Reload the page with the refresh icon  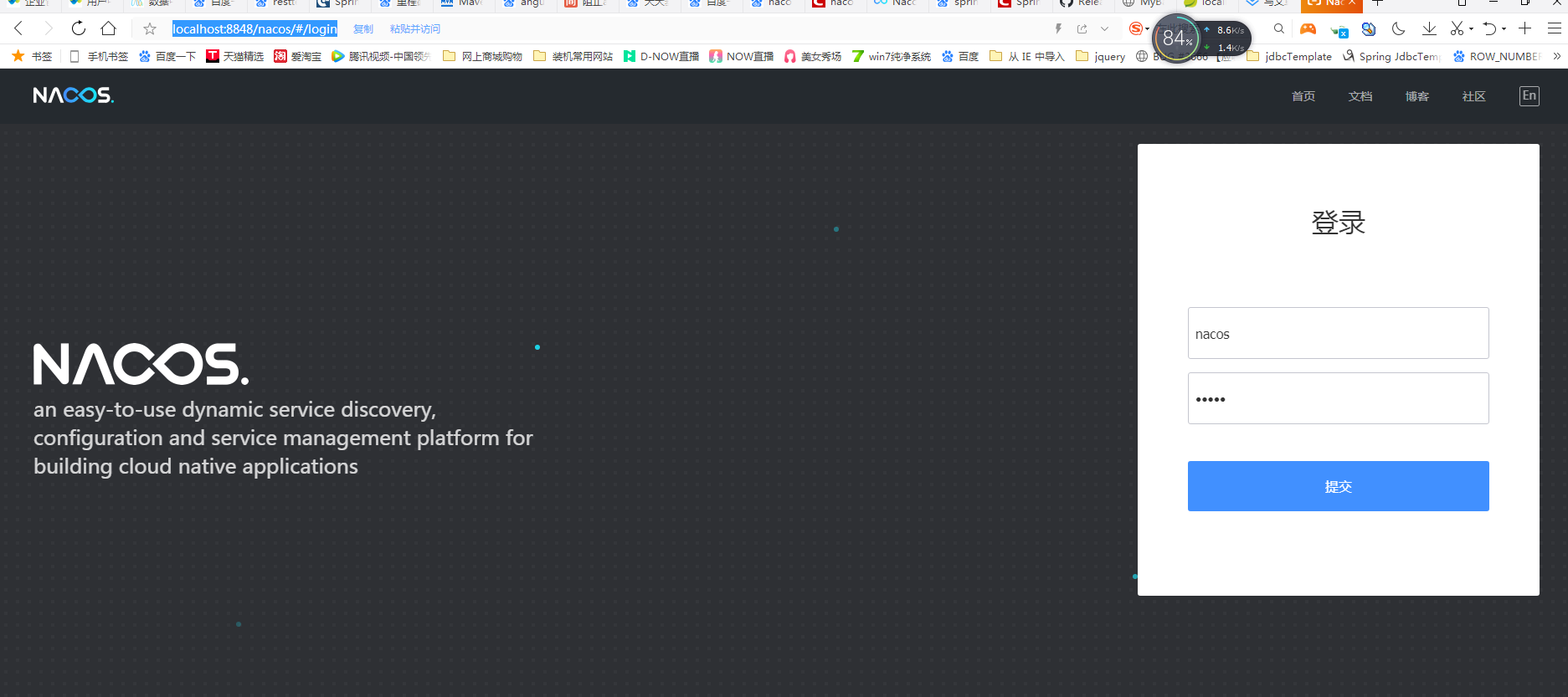click(79, 28)
